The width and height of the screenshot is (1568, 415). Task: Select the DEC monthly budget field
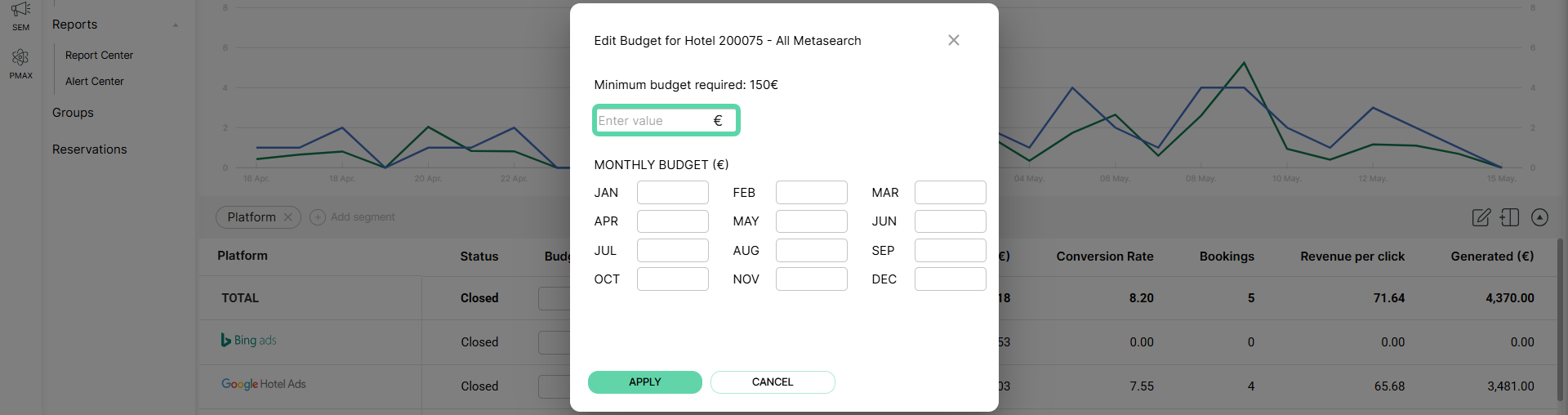pos(950,279)
